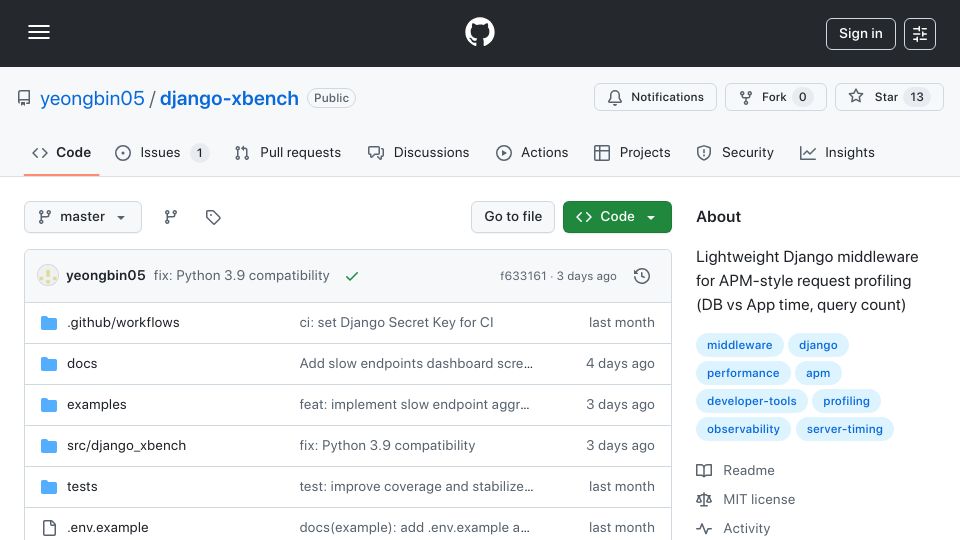
Task: Open the latest commit message 'fix: Python 3.9 compatibility'
Action: point(241,276)
